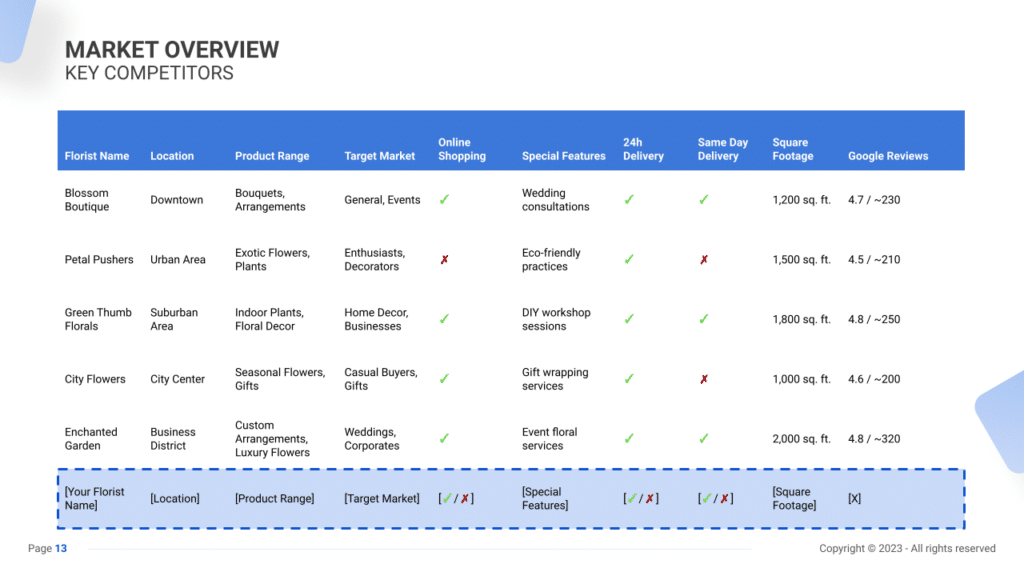Click the [Special Features] placeholder
The height and width of the screenshot is (576, 1024).
pos(545,499)
